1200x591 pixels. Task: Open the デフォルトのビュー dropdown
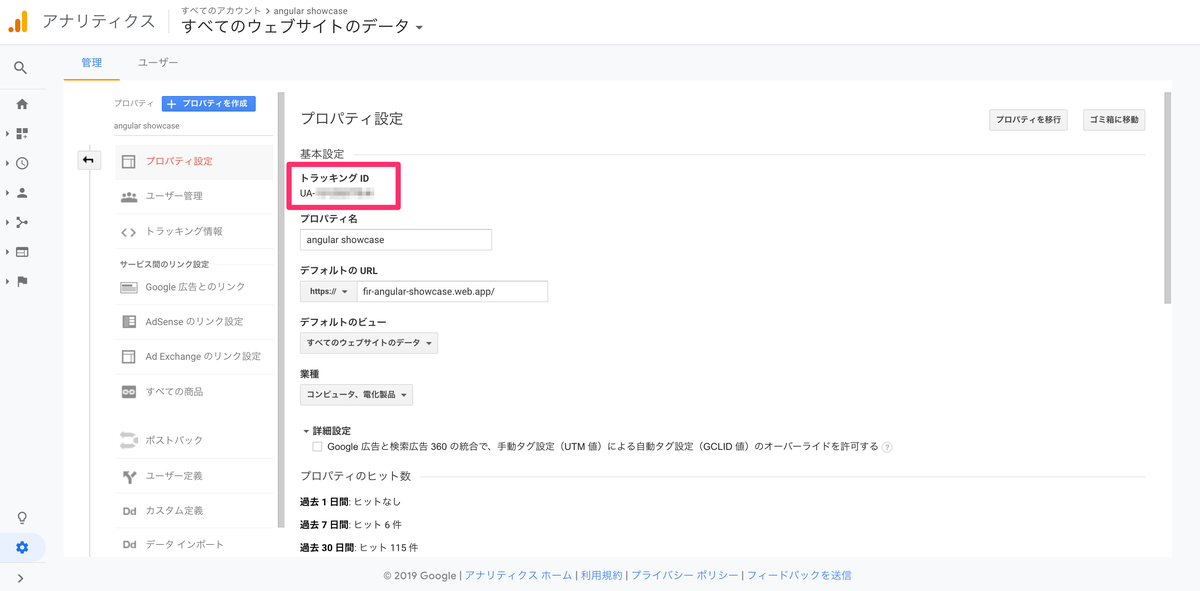click(369, 342)
